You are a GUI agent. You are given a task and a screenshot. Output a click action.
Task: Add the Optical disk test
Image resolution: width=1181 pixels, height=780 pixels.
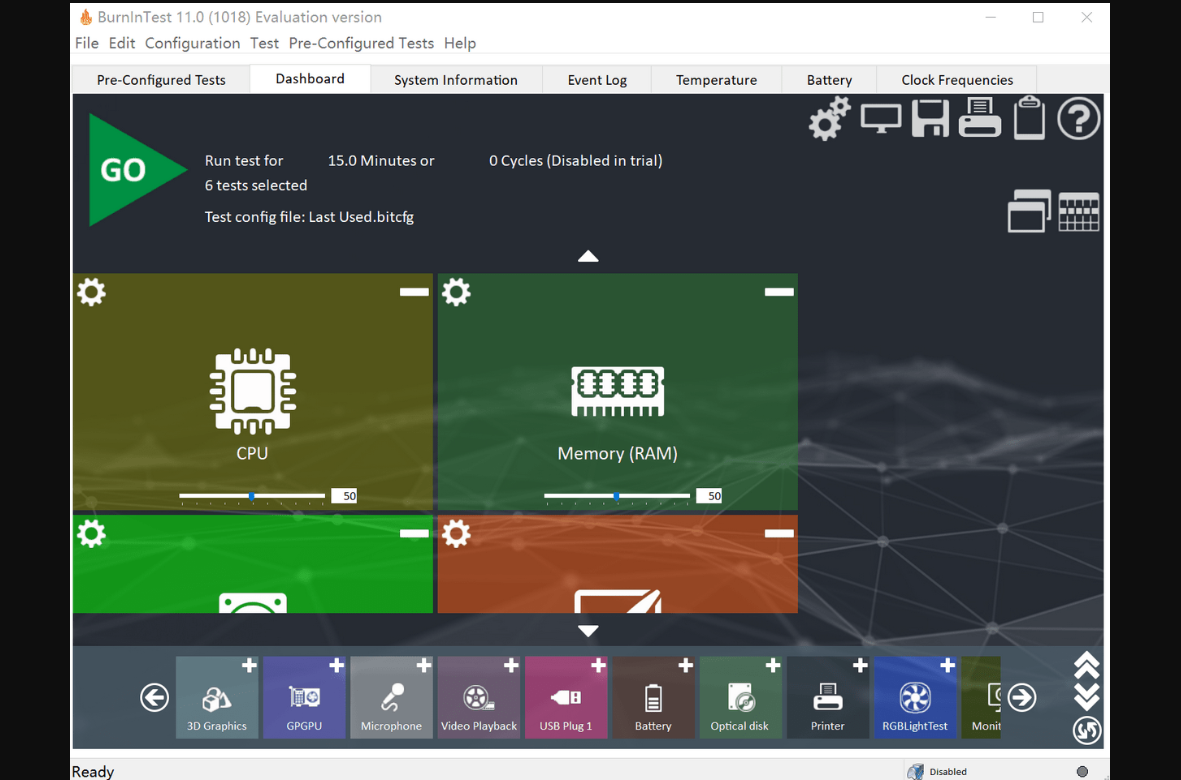(x=773, y=666)
